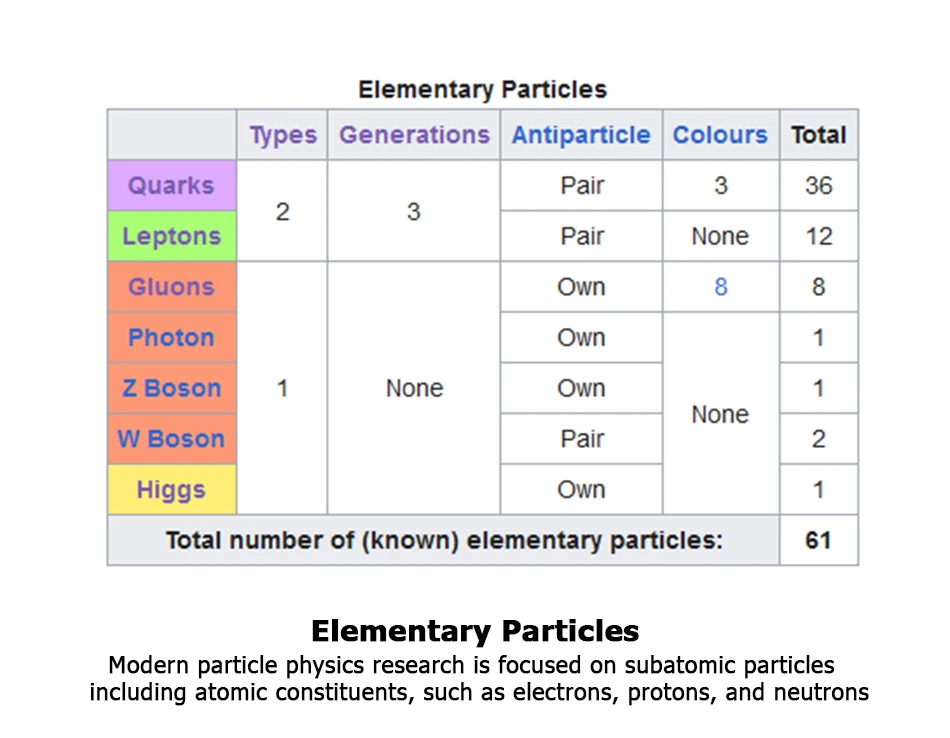The height and width of the screenshot is (738, 950).
Task: Select the grand total 61 cell
Action: click(818, 541)
